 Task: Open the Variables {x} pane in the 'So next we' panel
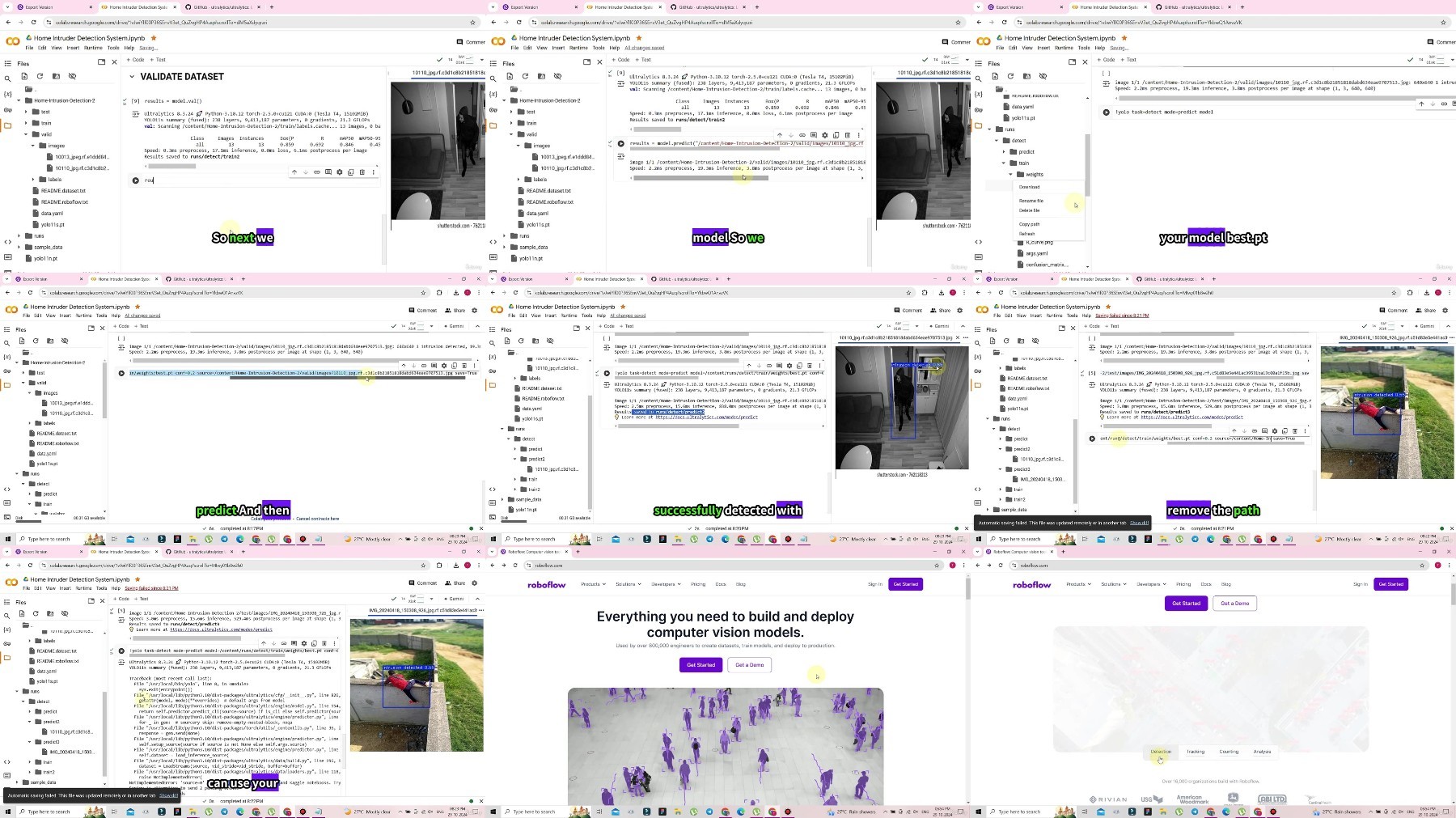(x=8, y=94)
